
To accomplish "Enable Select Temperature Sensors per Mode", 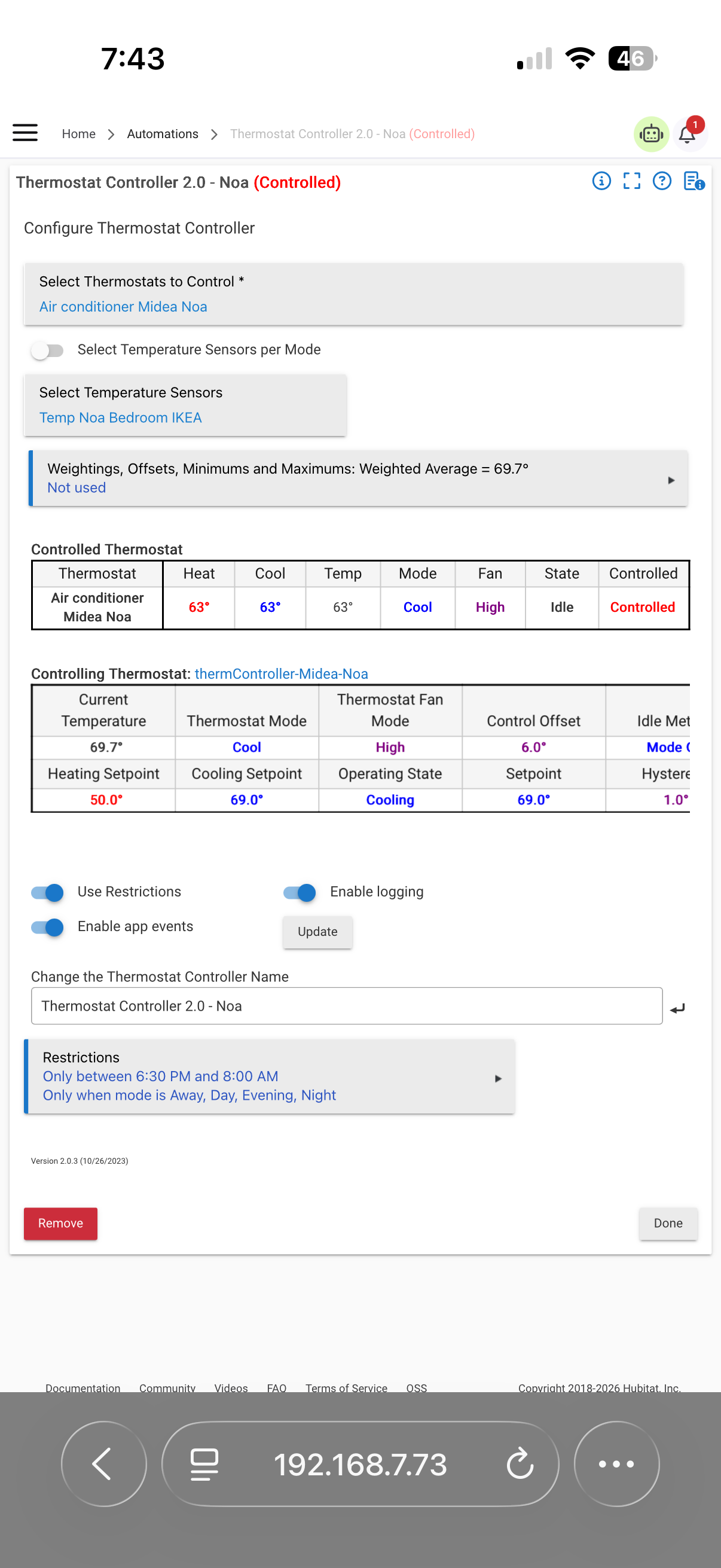I will 47,350.
